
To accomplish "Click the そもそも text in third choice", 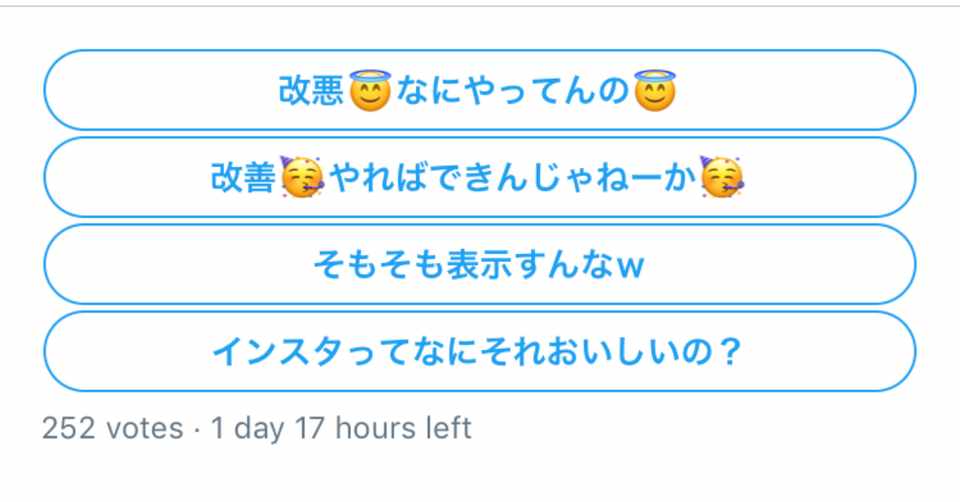I will [378, 264].
